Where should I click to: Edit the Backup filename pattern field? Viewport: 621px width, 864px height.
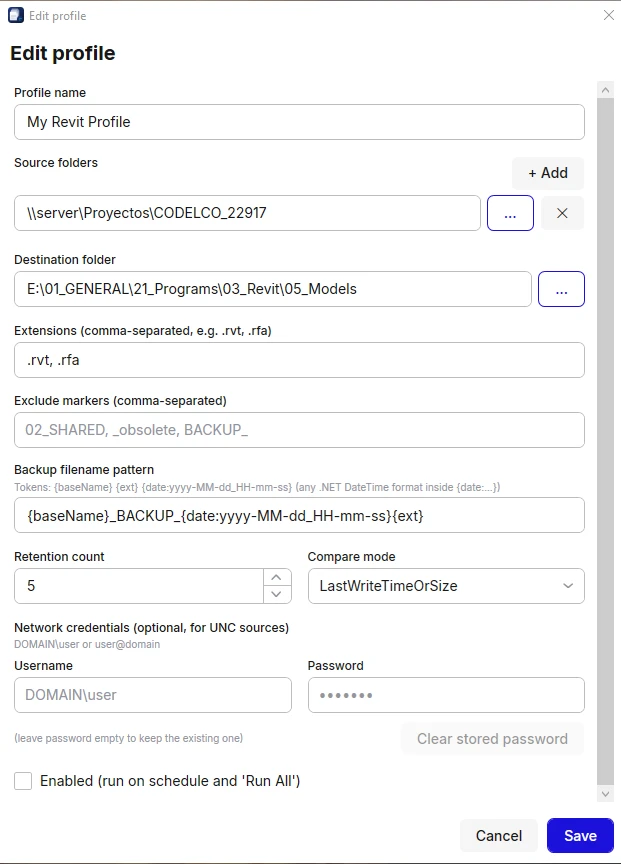click(x=299, y=516)
